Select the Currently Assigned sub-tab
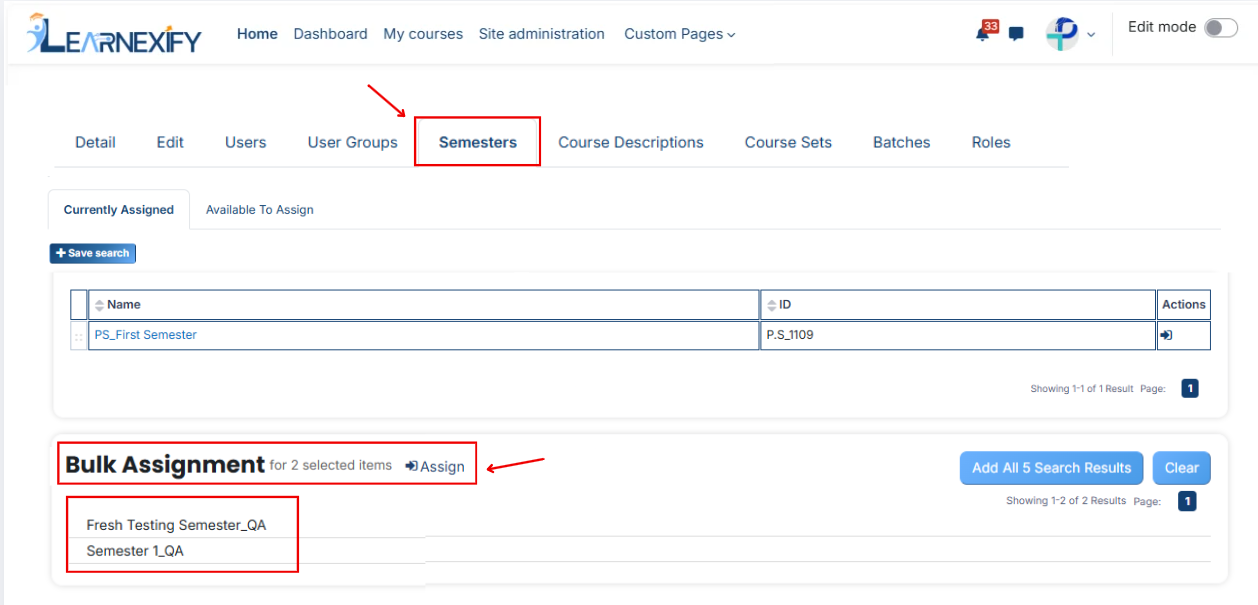This screenshot has height=605, width=1258. coord(119,210)
